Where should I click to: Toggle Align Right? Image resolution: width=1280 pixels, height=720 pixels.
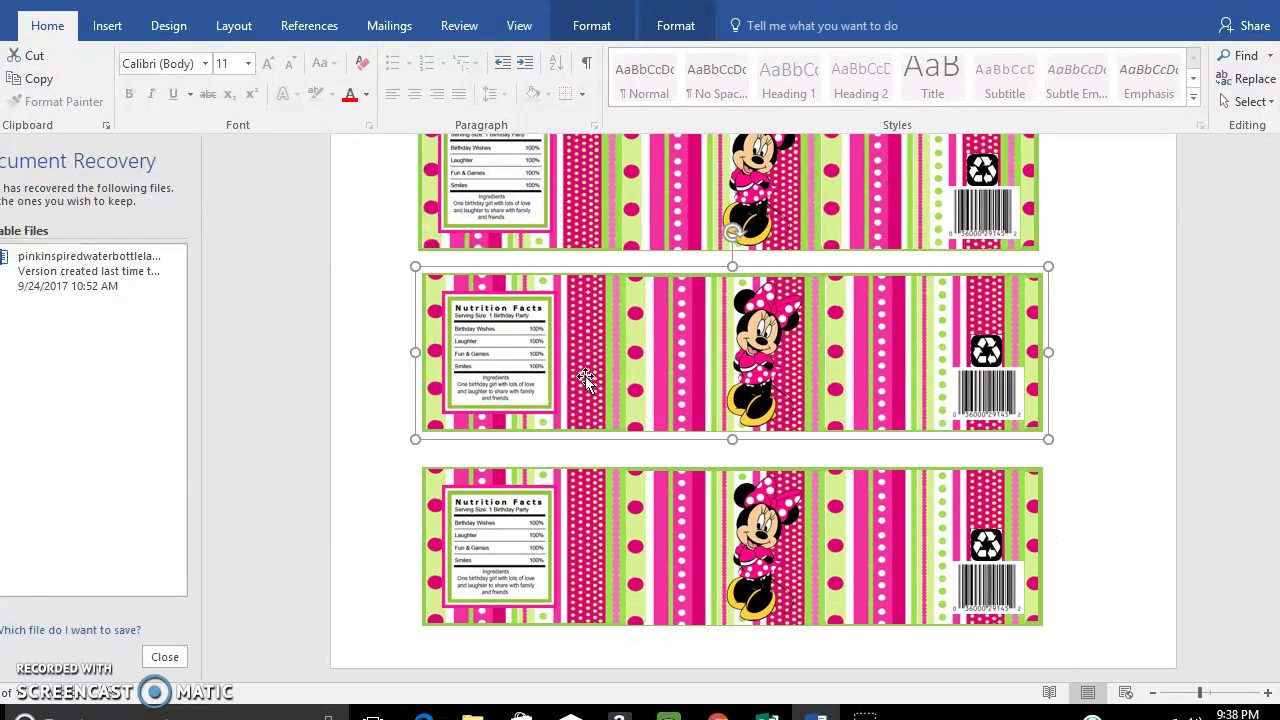pyautogui.click(x=437, y=94)
